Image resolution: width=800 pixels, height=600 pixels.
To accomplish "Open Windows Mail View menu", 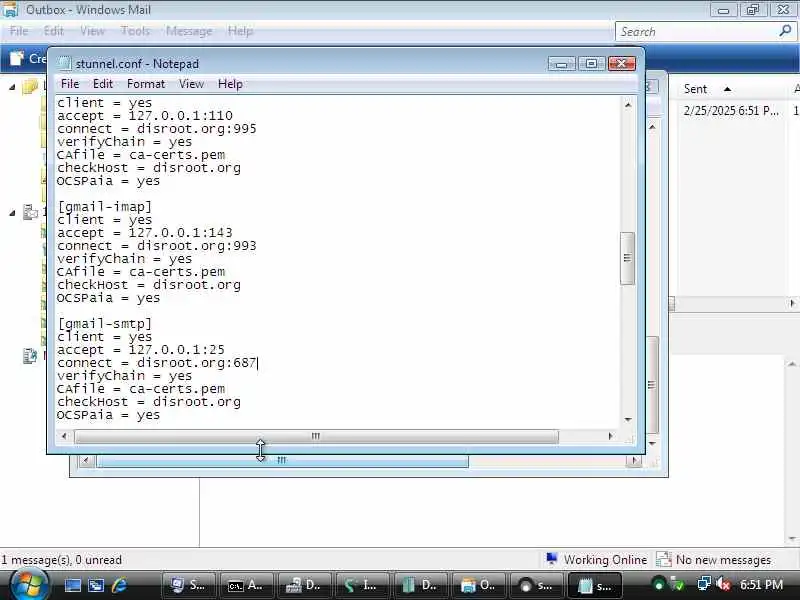I will coord(92,31).
